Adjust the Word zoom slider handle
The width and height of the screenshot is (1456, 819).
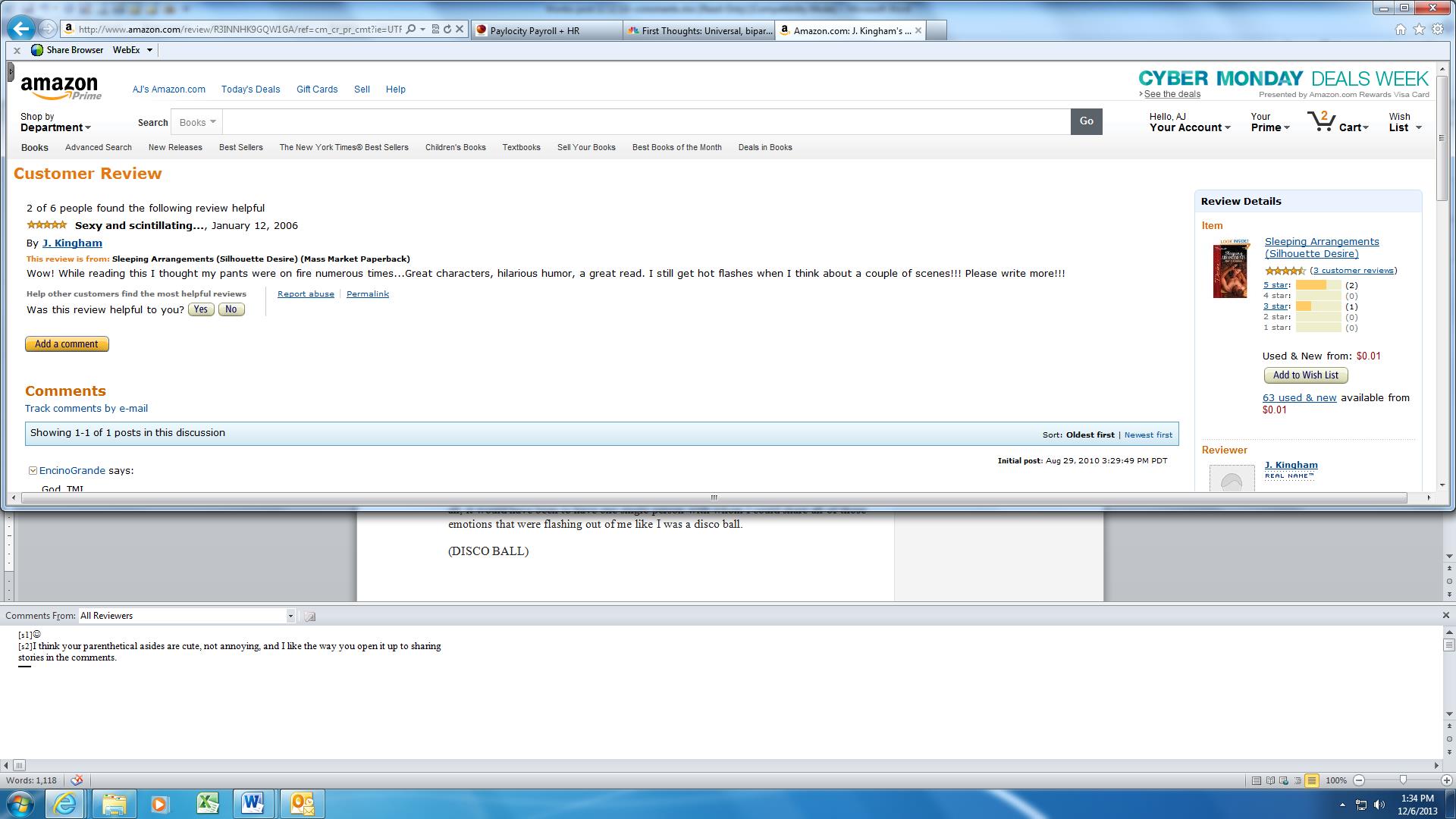click(x=1403, y=780)
